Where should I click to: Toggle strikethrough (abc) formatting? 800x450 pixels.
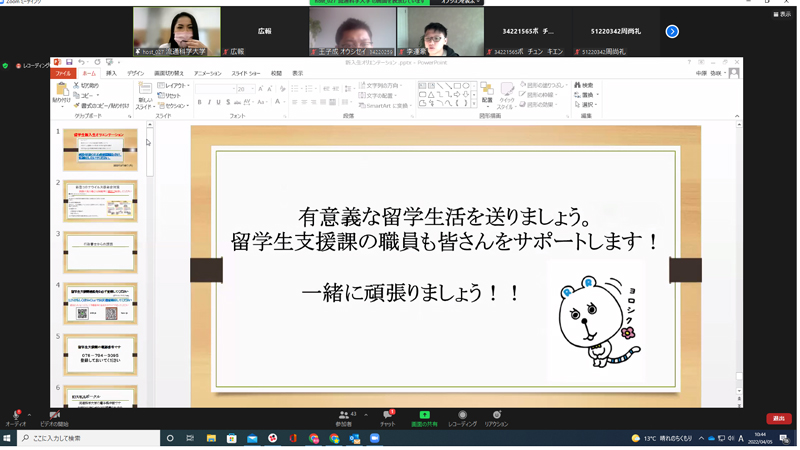237,102
